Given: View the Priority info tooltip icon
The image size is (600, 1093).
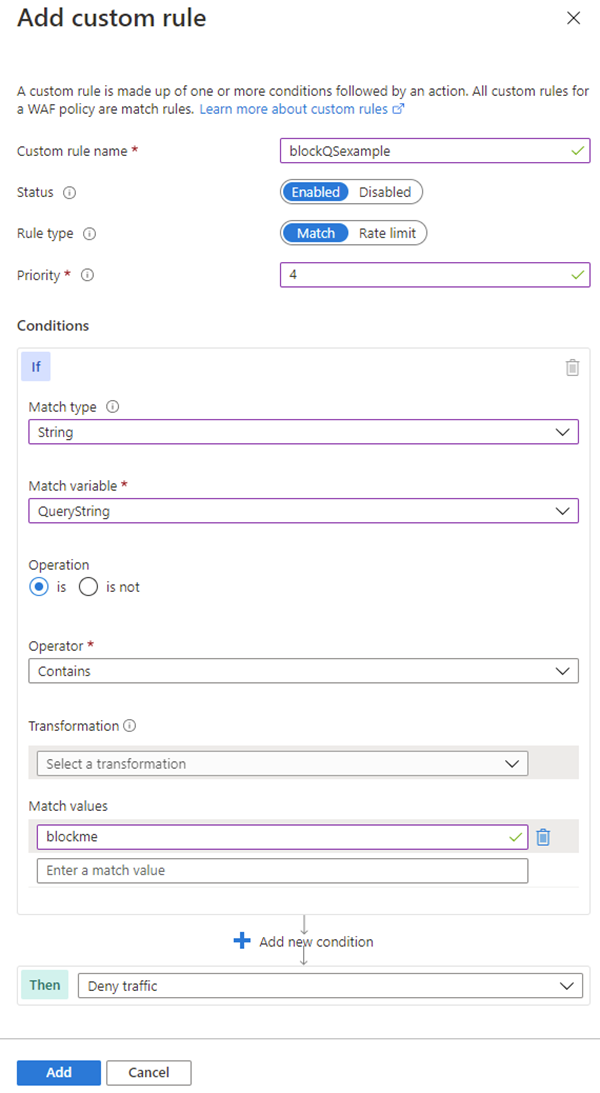Looking at the screenshot, I should pos(86,274).
